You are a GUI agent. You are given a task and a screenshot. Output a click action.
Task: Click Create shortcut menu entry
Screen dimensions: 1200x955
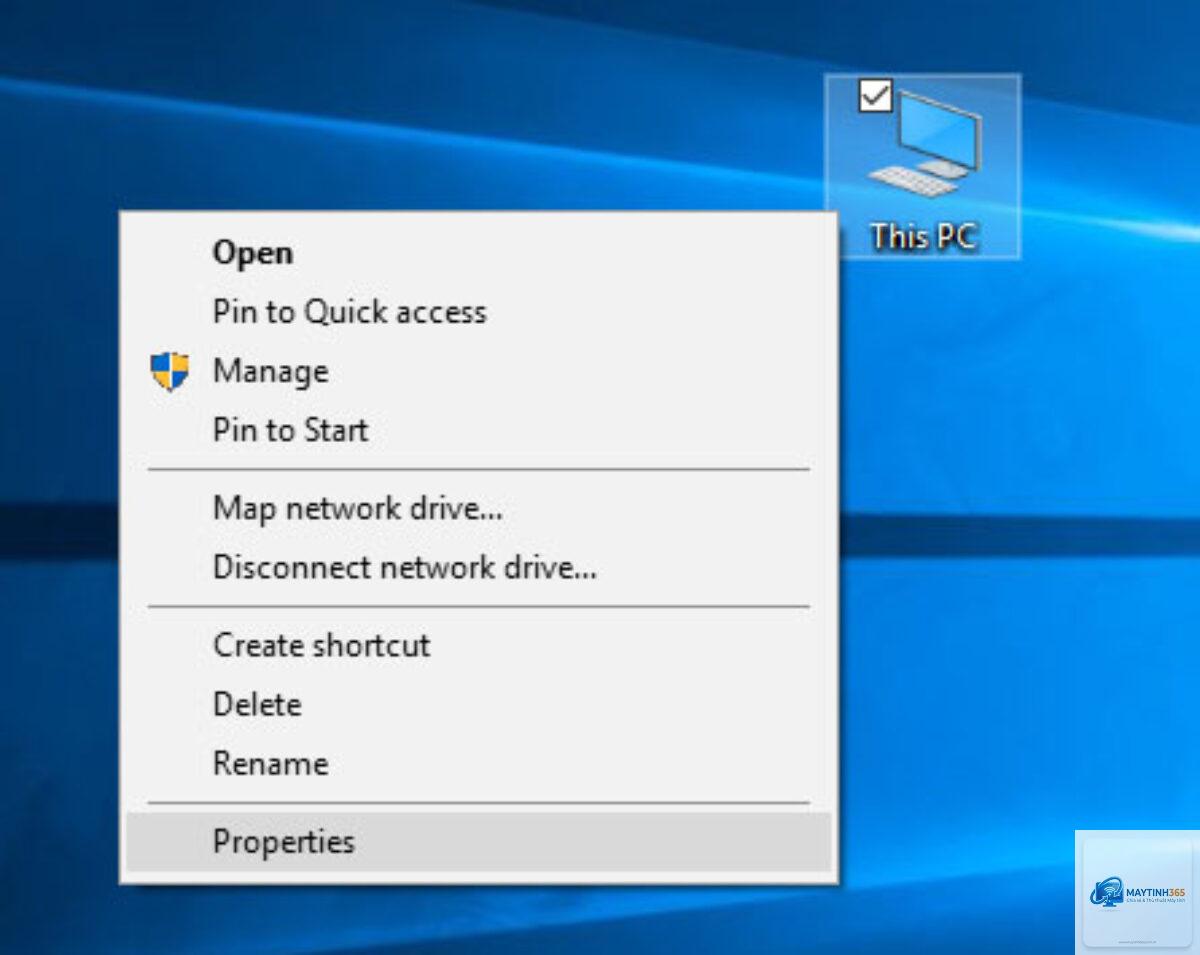coord(479,645)
